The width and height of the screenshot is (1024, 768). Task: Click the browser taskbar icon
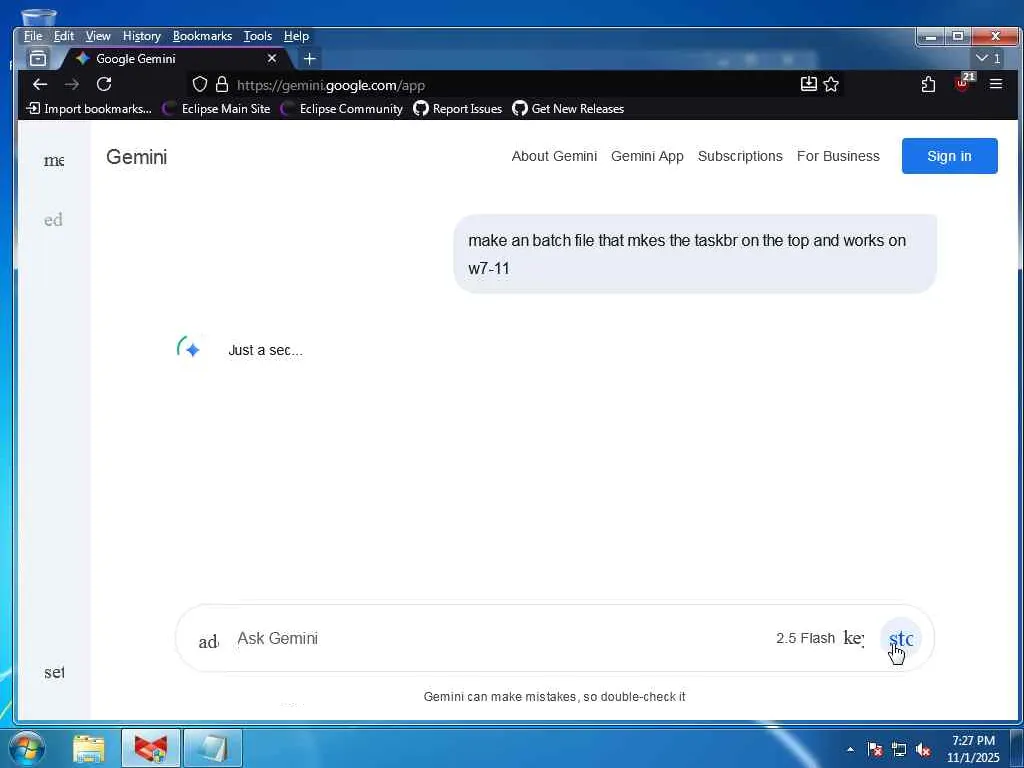click(151, 748)
